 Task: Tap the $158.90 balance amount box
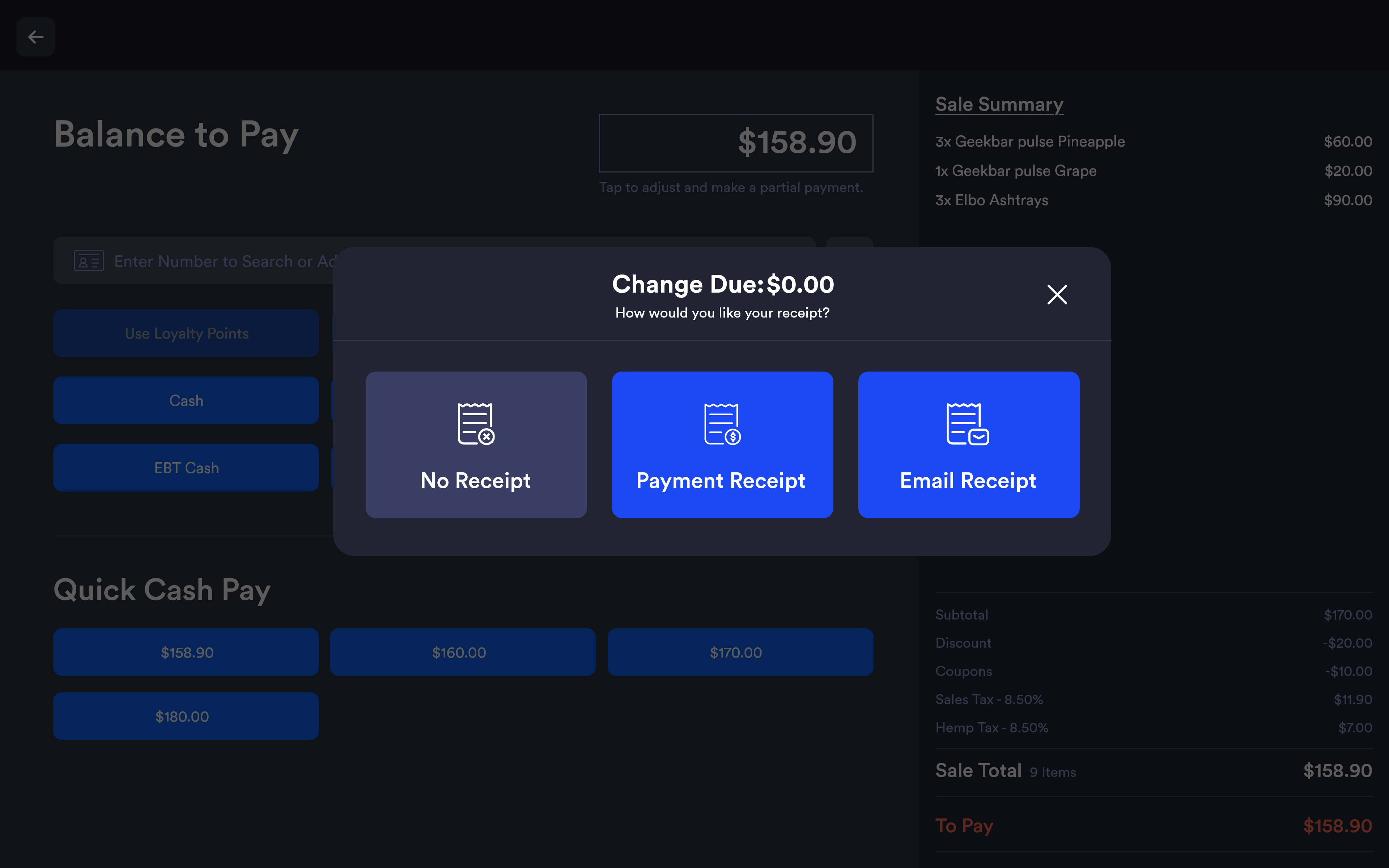pyautogui.click(x=736, y=143)
